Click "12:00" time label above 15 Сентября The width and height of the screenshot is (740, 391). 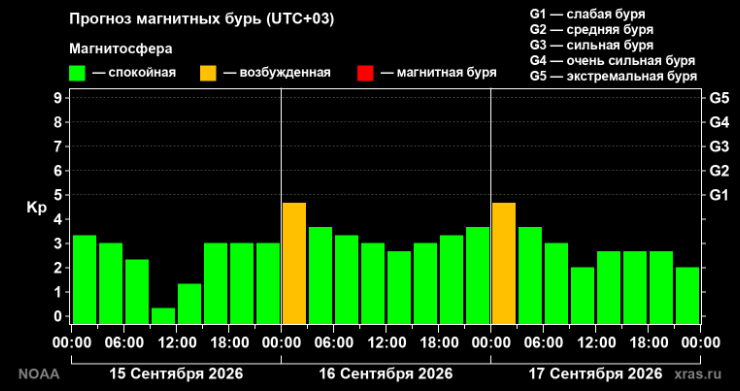pos(177,342)
